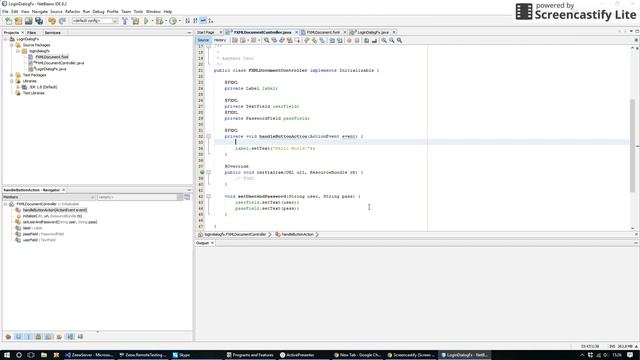Click the Shift Line Left icon

[332, 40]
